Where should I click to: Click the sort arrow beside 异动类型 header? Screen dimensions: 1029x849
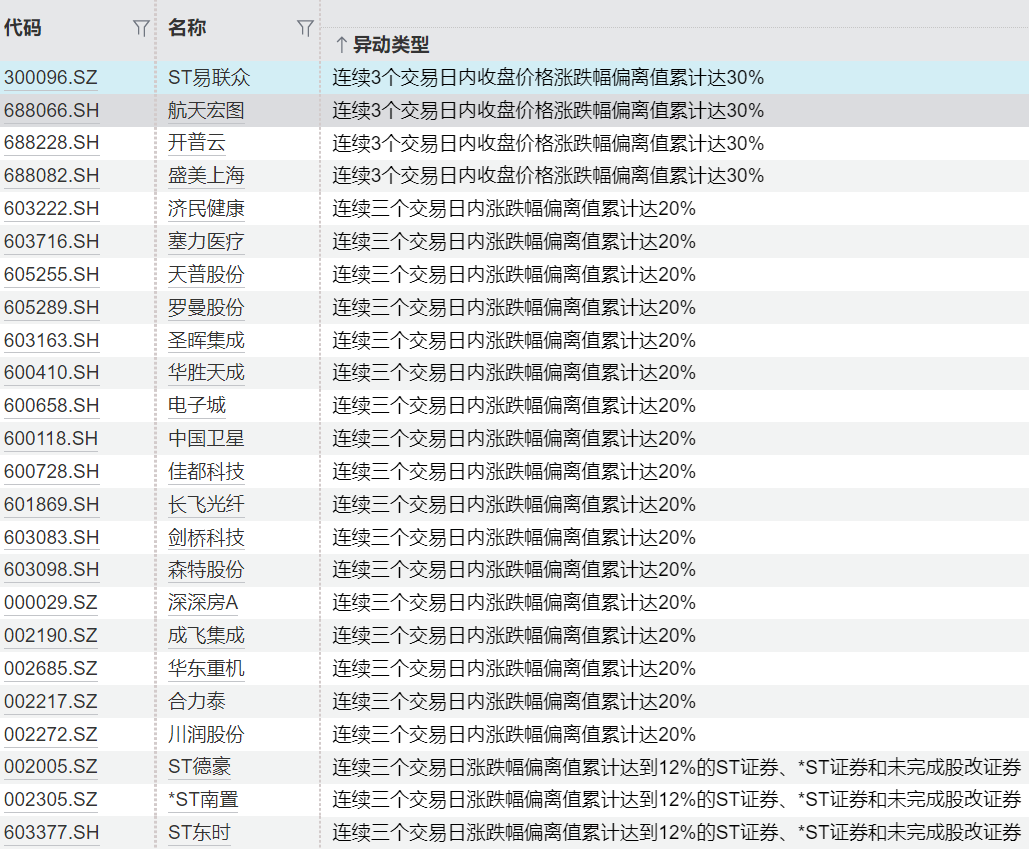[x=340, y=45]
